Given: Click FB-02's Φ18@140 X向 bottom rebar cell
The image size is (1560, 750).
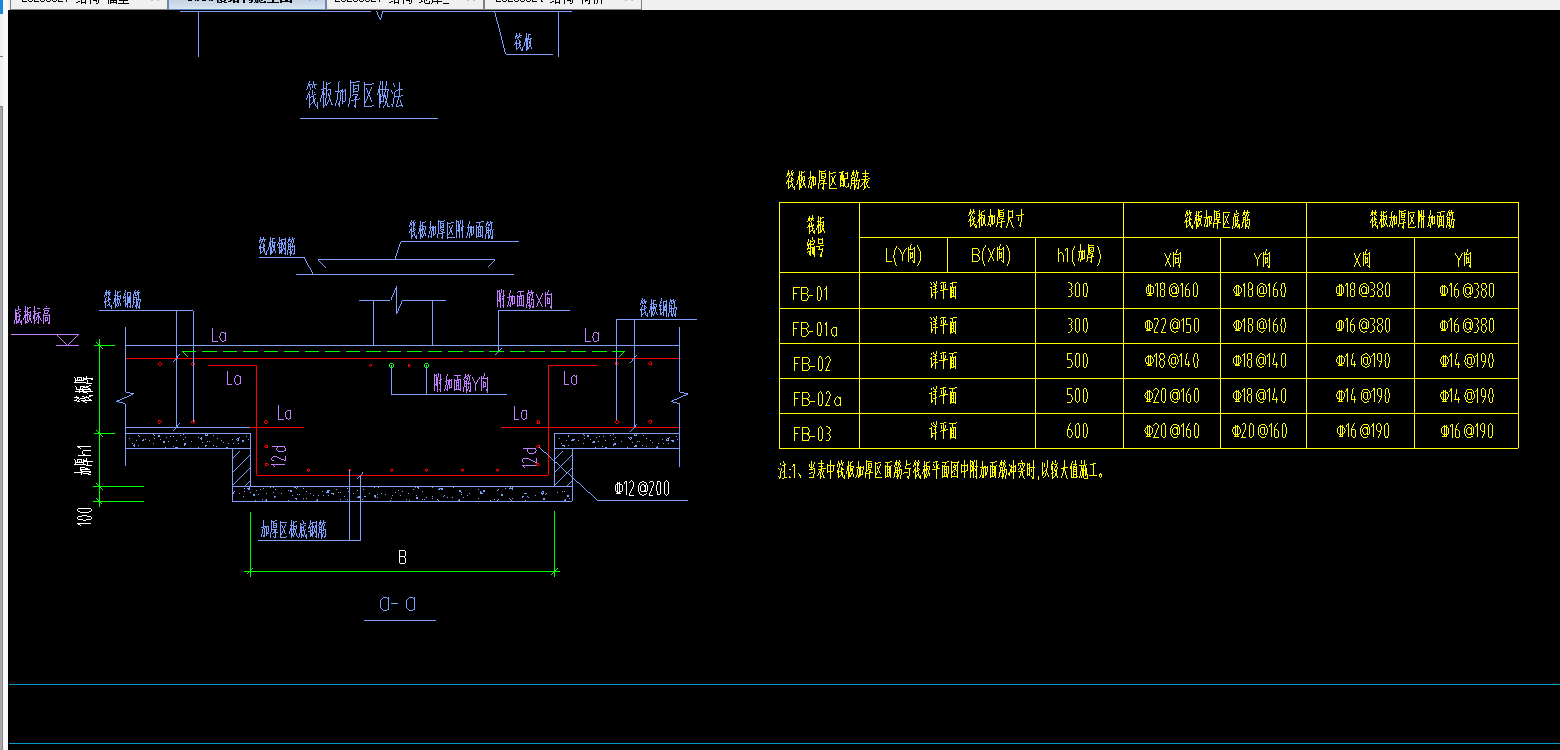Looking at the screenshot, I should tap(1172, 361).
